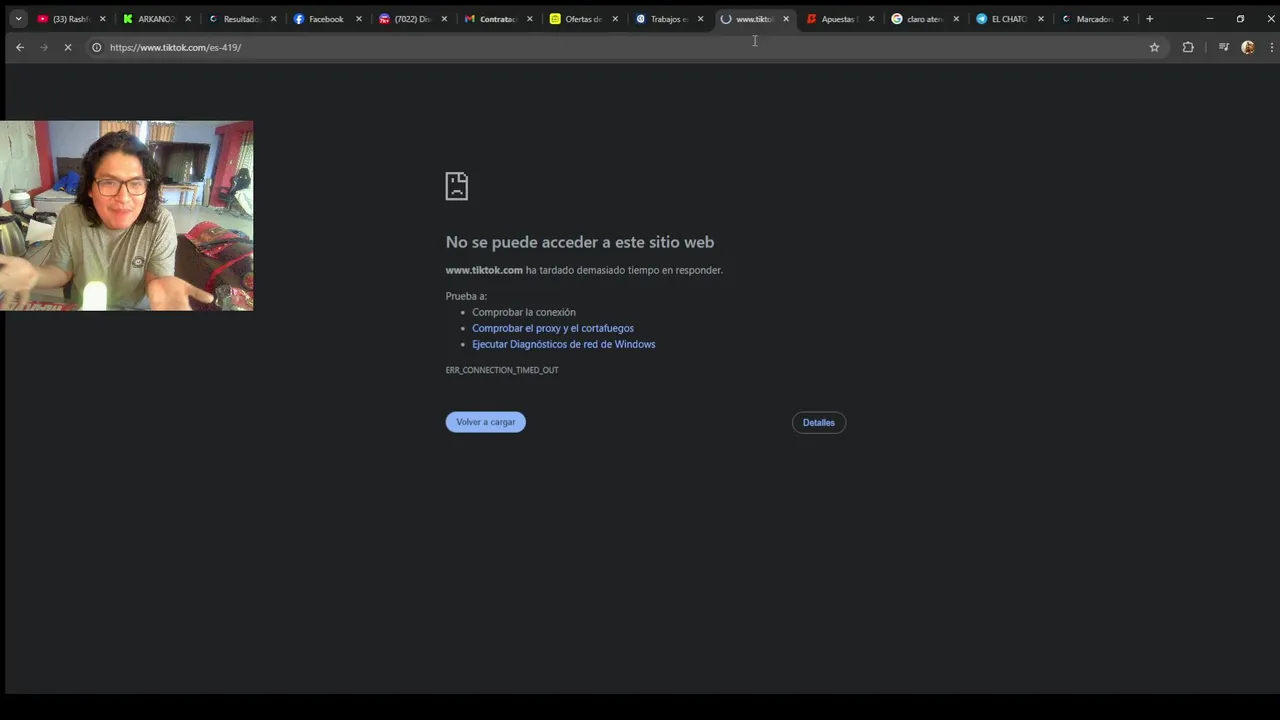Close the ARKANO2 tab
1280x720 pixels.
(x=187, y=19)
